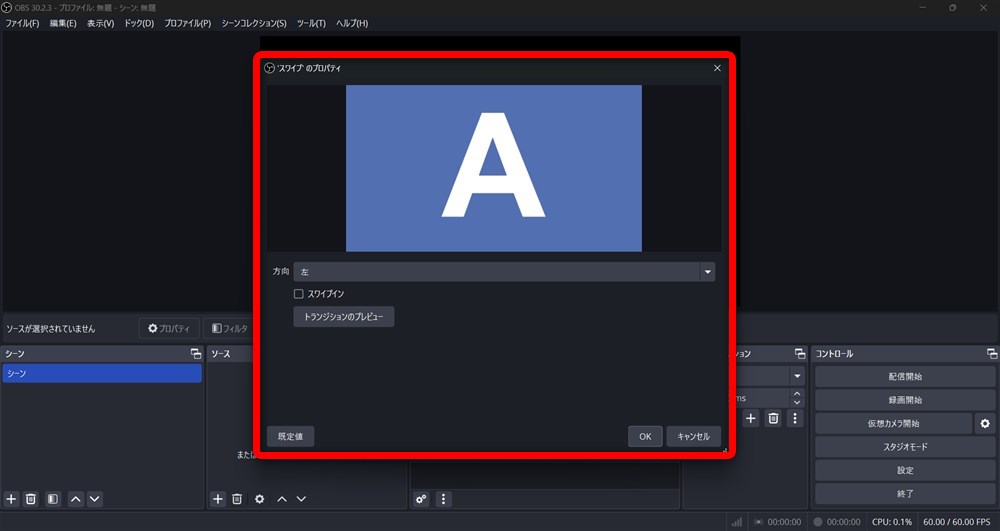Viewport: 1000px width, 531px height.
Task: Click the remove scene trash icon
Action: pyautogui.click(x=31, y=498)
